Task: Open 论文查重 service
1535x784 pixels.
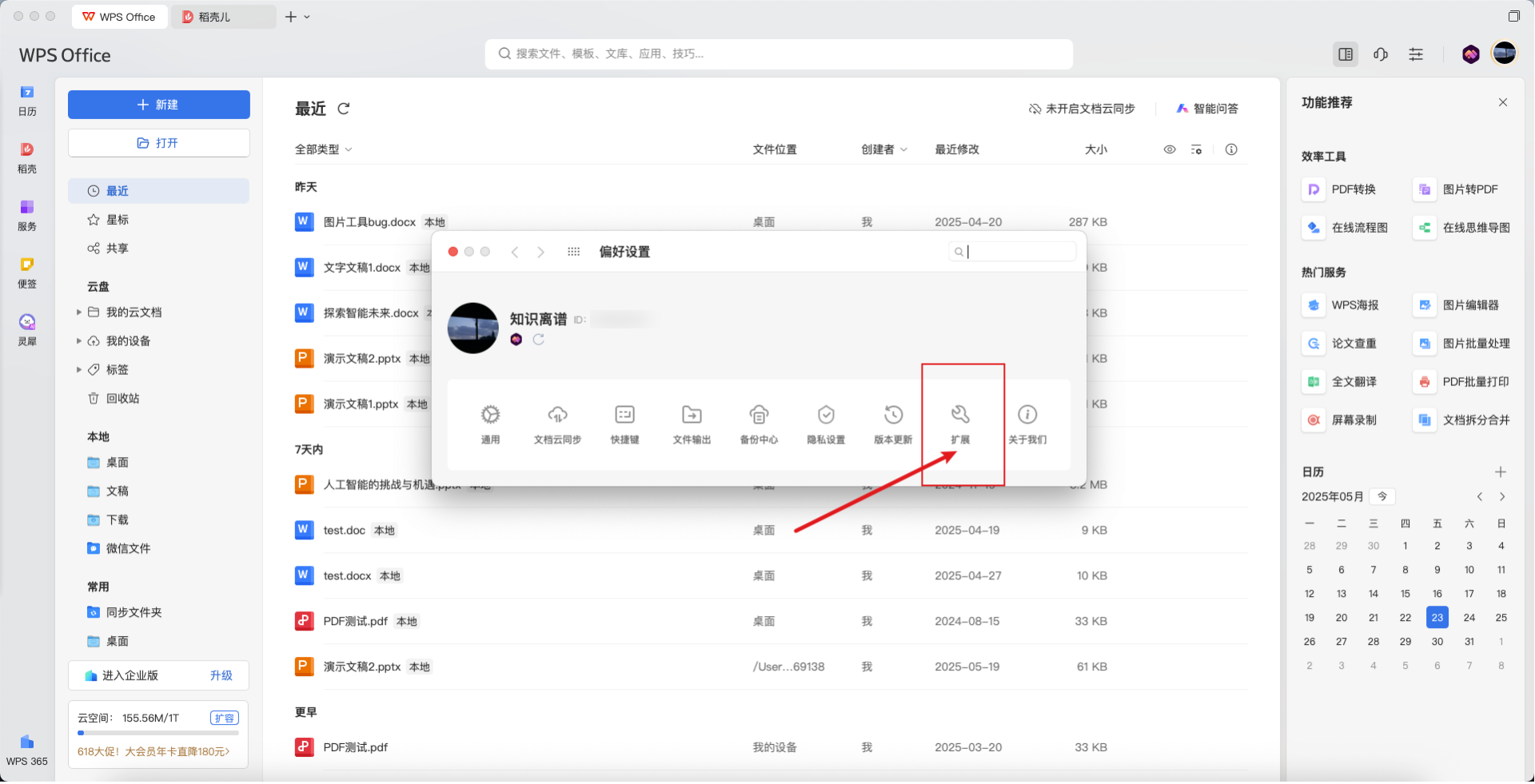Action: (x=1340, y=343)
